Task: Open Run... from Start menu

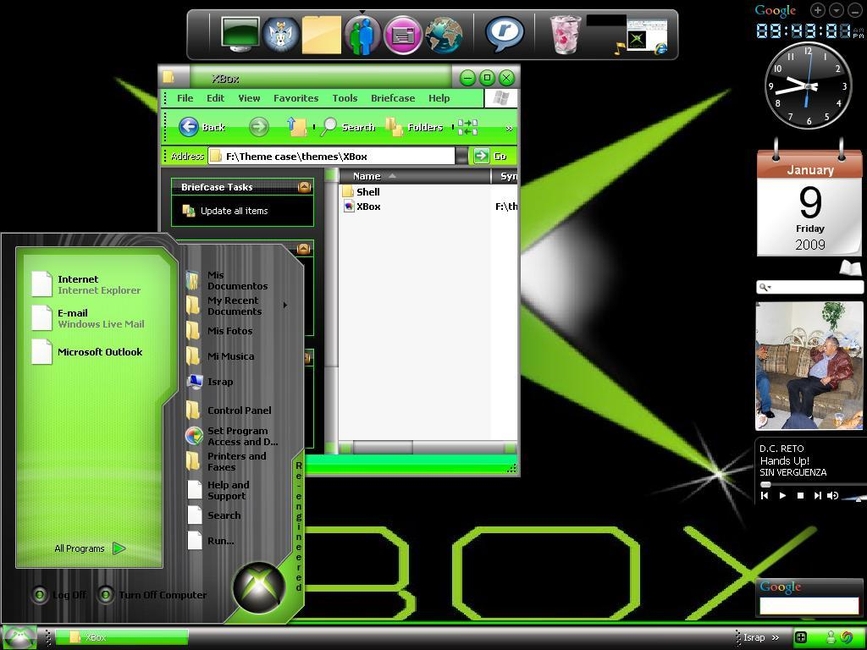Action: point(211,541)
